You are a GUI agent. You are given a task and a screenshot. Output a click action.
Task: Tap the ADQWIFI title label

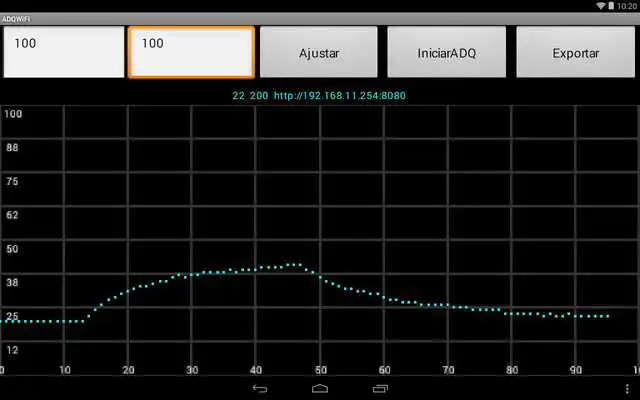16,19
